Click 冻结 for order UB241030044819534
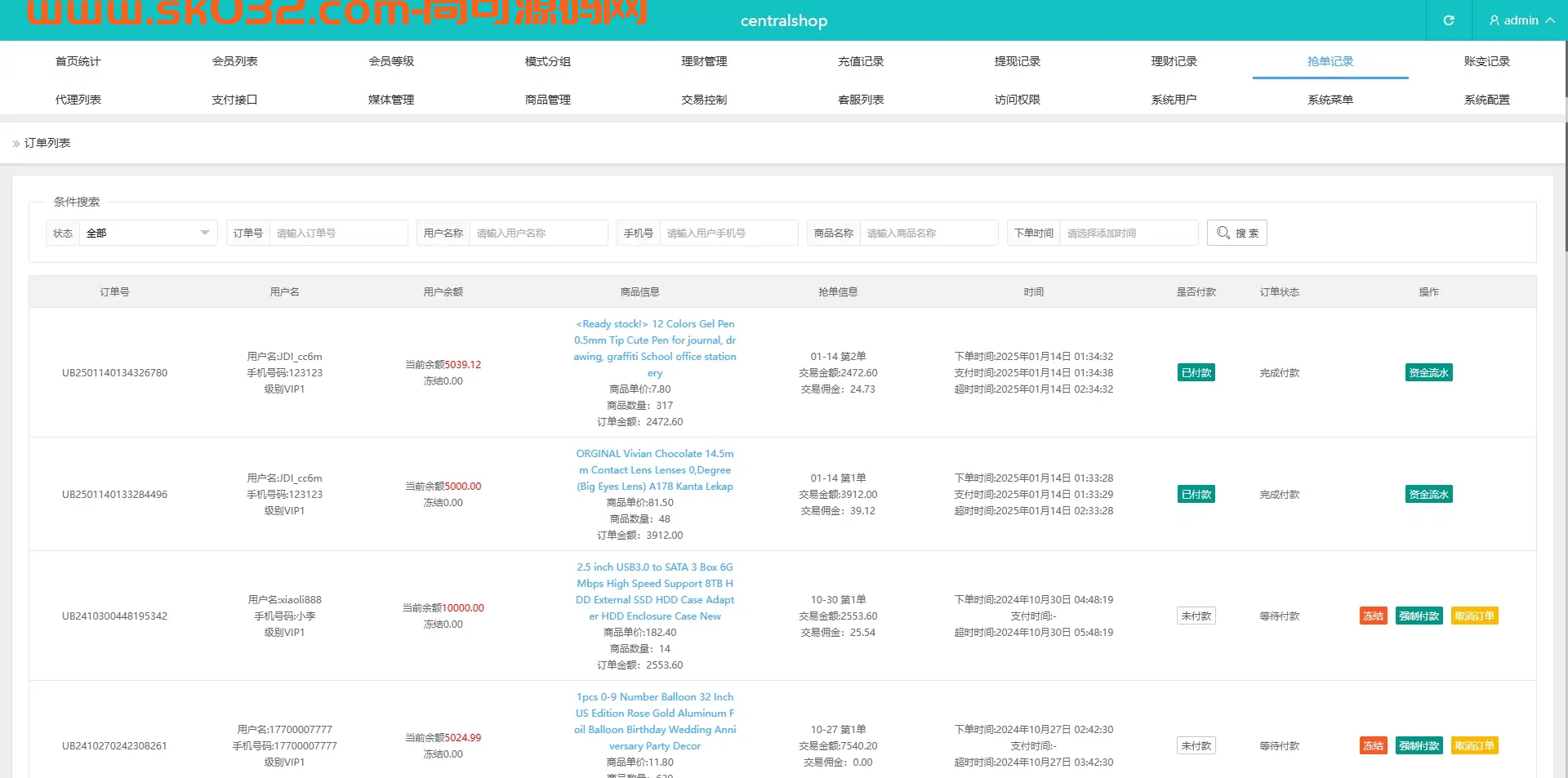Image resolution: width=1568 pixels, height=778 pixels. [1373, 616]
